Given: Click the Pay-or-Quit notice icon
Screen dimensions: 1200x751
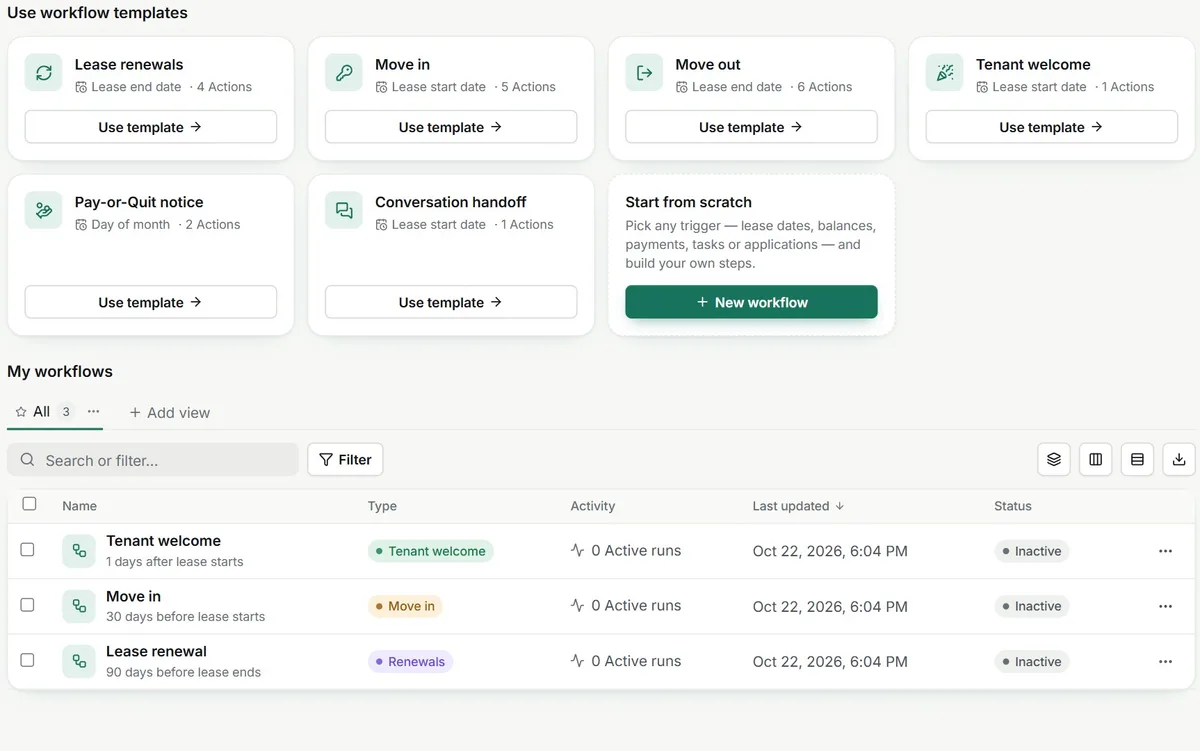Looking at the screenshot, I should (x=44, y=210).
